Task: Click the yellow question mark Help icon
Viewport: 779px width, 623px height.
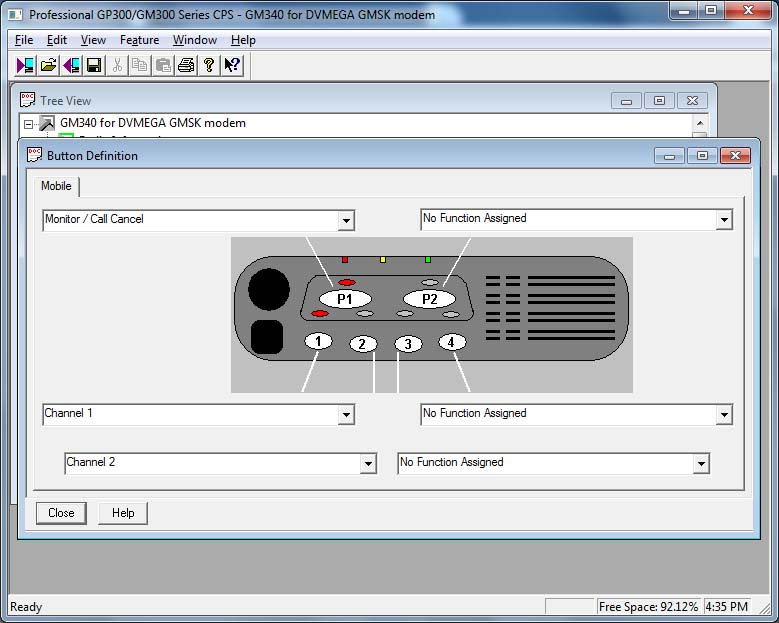Action: click(209, 65)
